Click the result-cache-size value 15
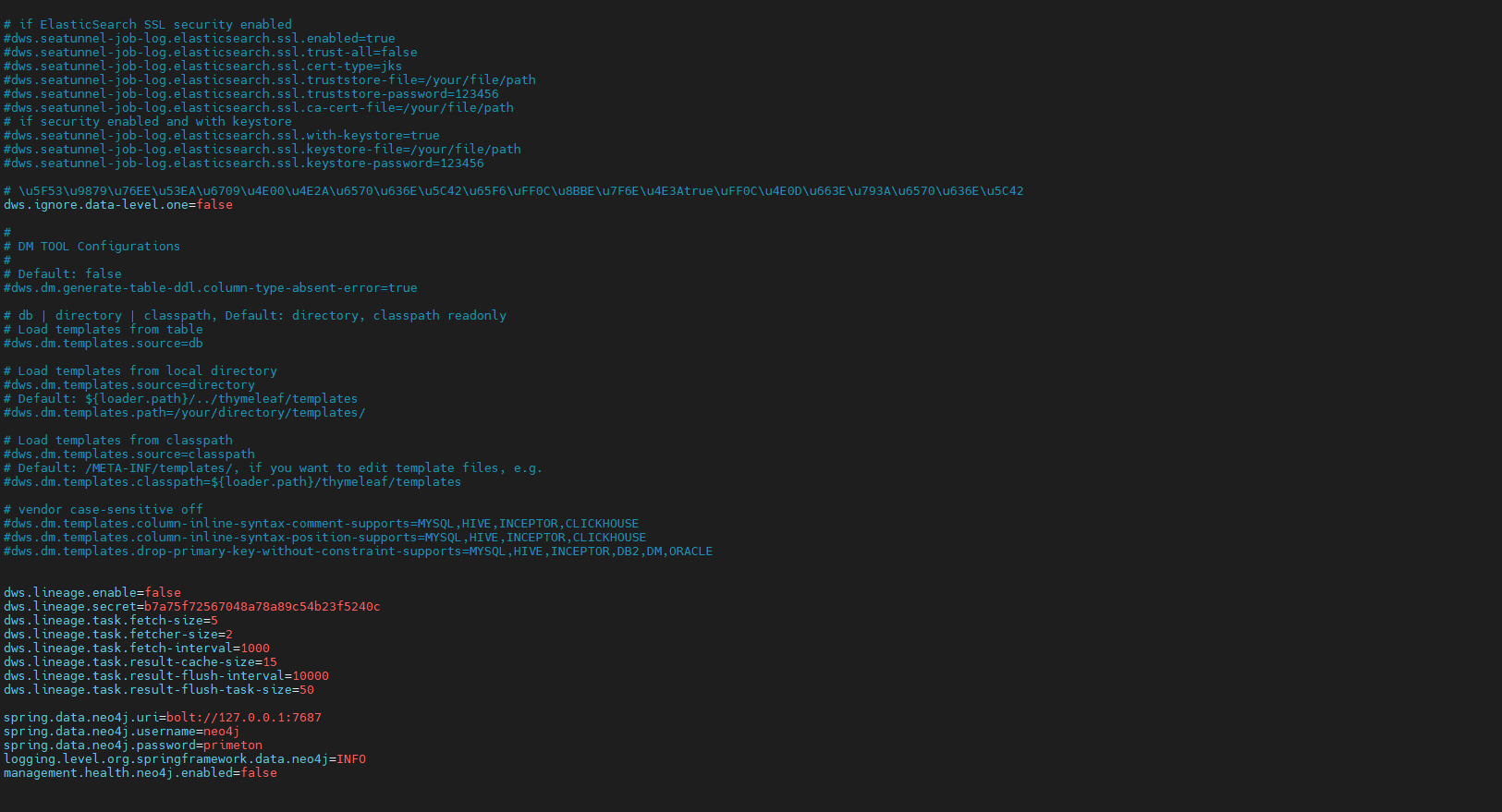The width and height of the screenshot is (1502, 812). [270, 662]
